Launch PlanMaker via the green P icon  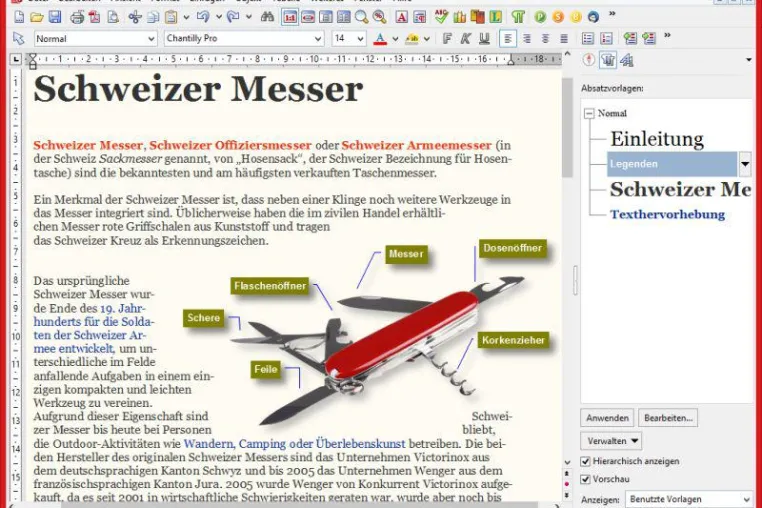pos(540,17)
